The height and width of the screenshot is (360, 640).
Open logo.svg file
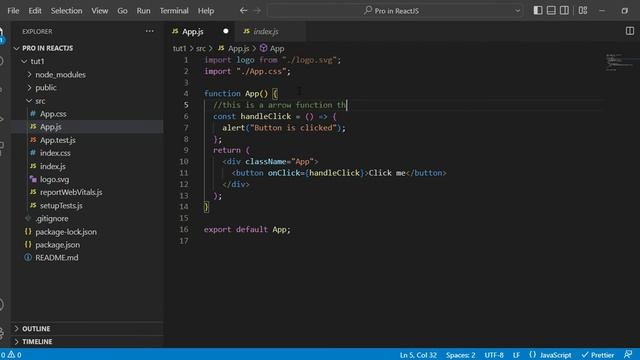pos(54,179)
